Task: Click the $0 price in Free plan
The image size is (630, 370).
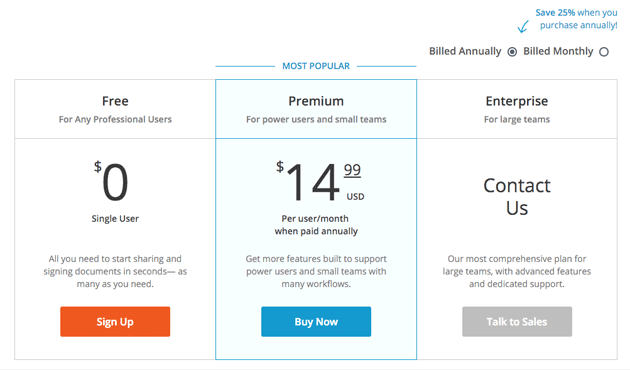Action: click(x=111, y=181)
